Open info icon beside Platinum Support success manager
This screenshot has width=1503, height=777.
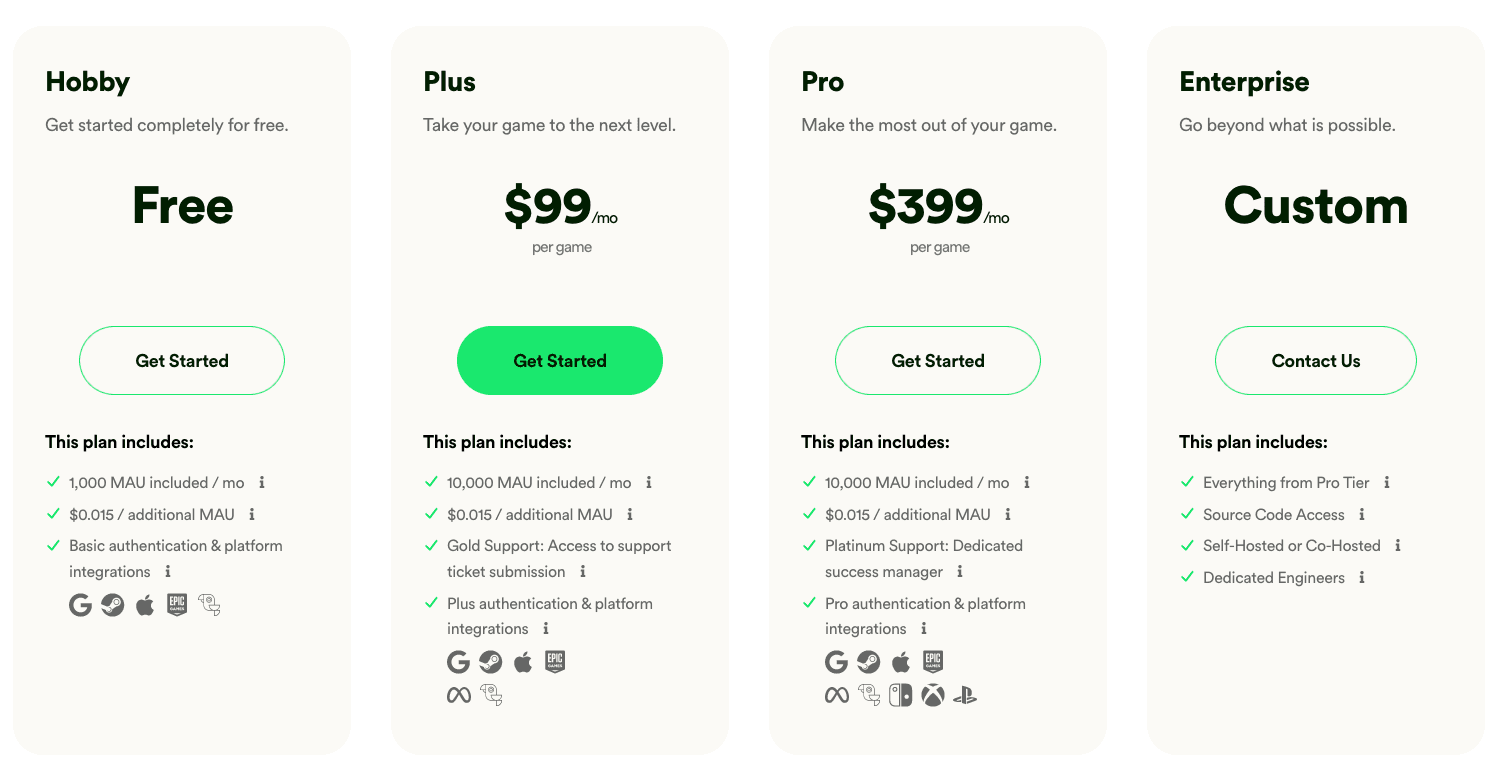(x=960, y=571)
